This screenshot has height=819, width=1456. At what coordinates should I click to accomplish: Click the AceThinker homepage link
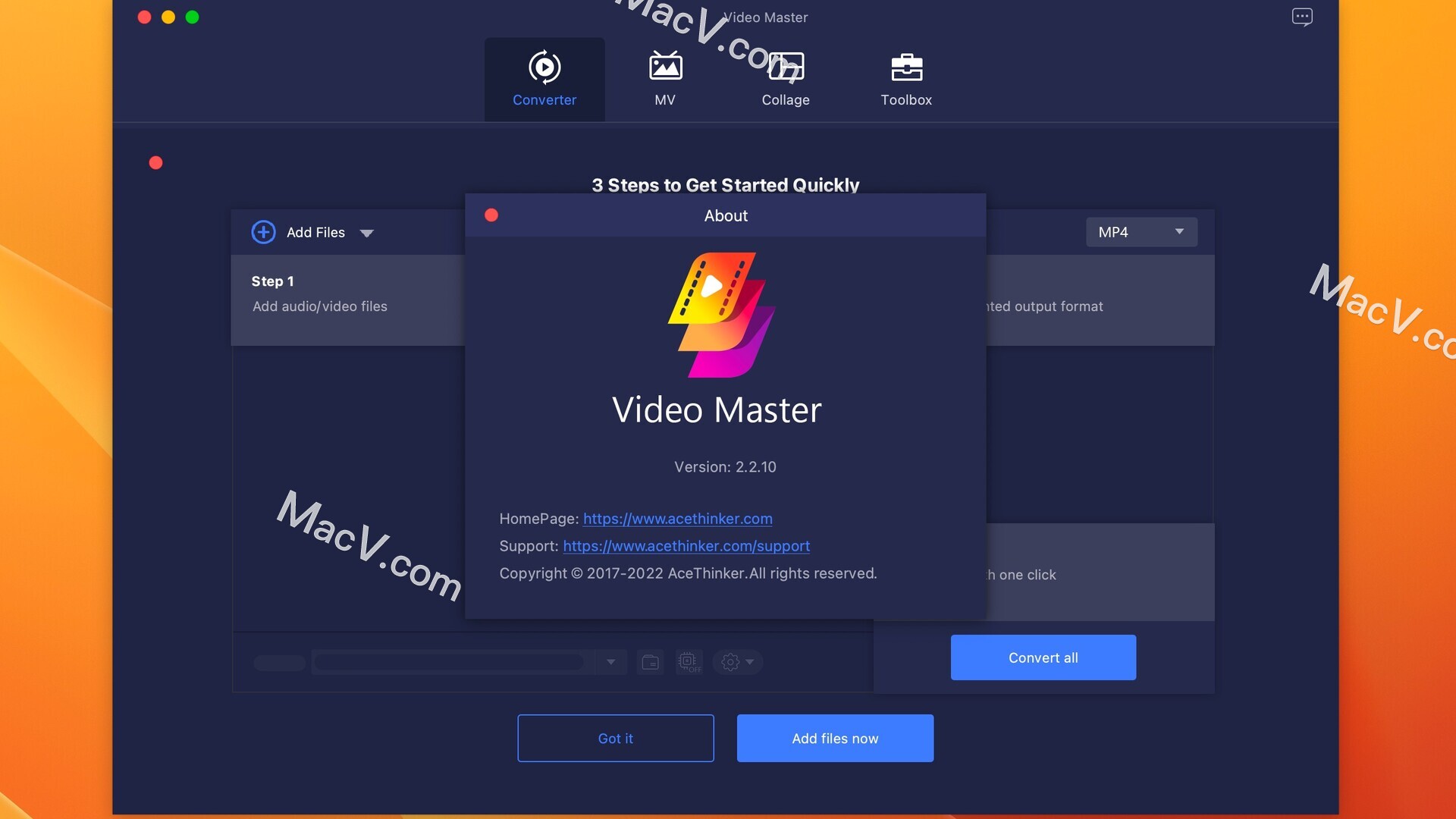click(677, 519)
